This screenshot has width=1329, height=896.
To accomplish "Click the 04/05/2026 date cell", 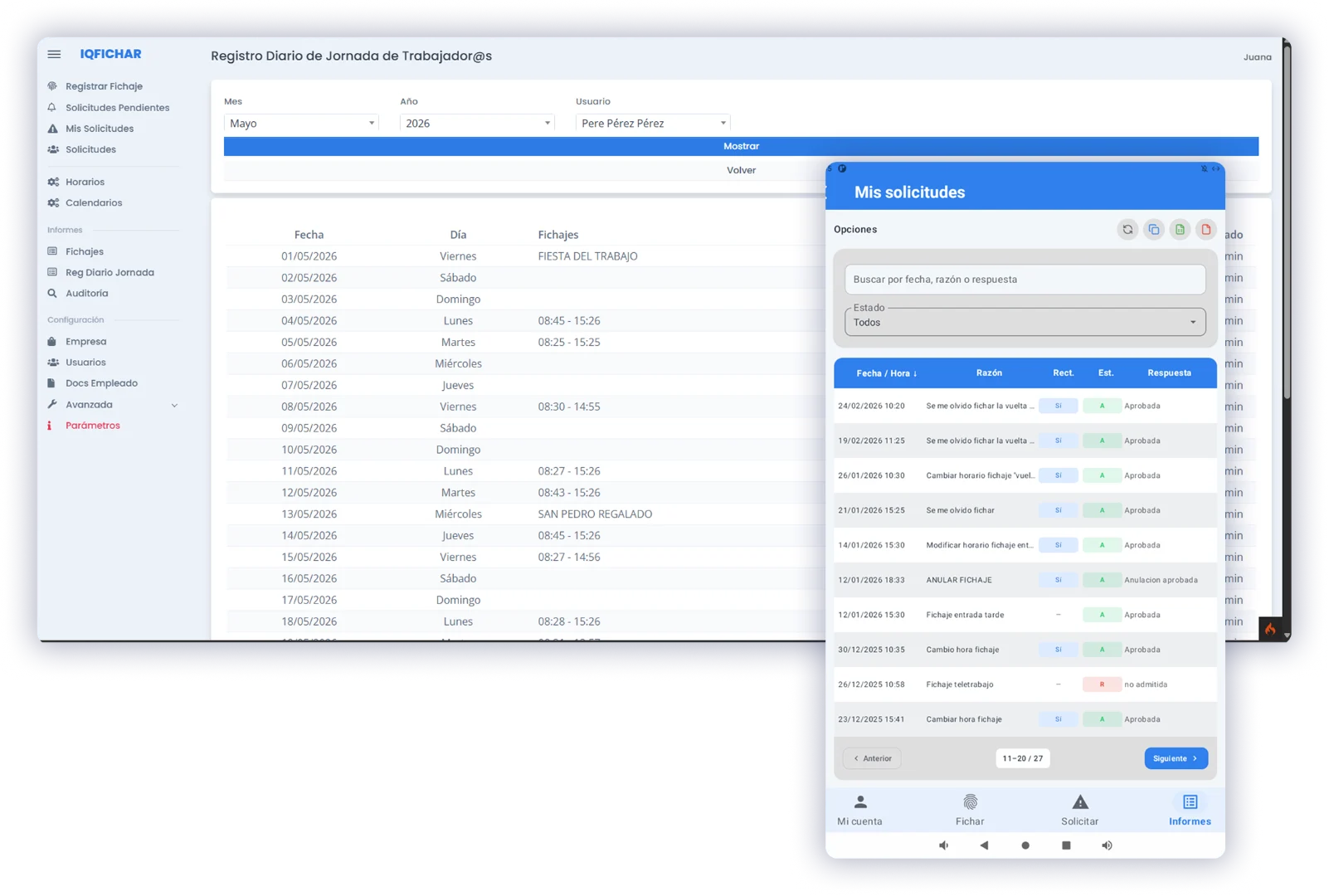I will 309,321.
